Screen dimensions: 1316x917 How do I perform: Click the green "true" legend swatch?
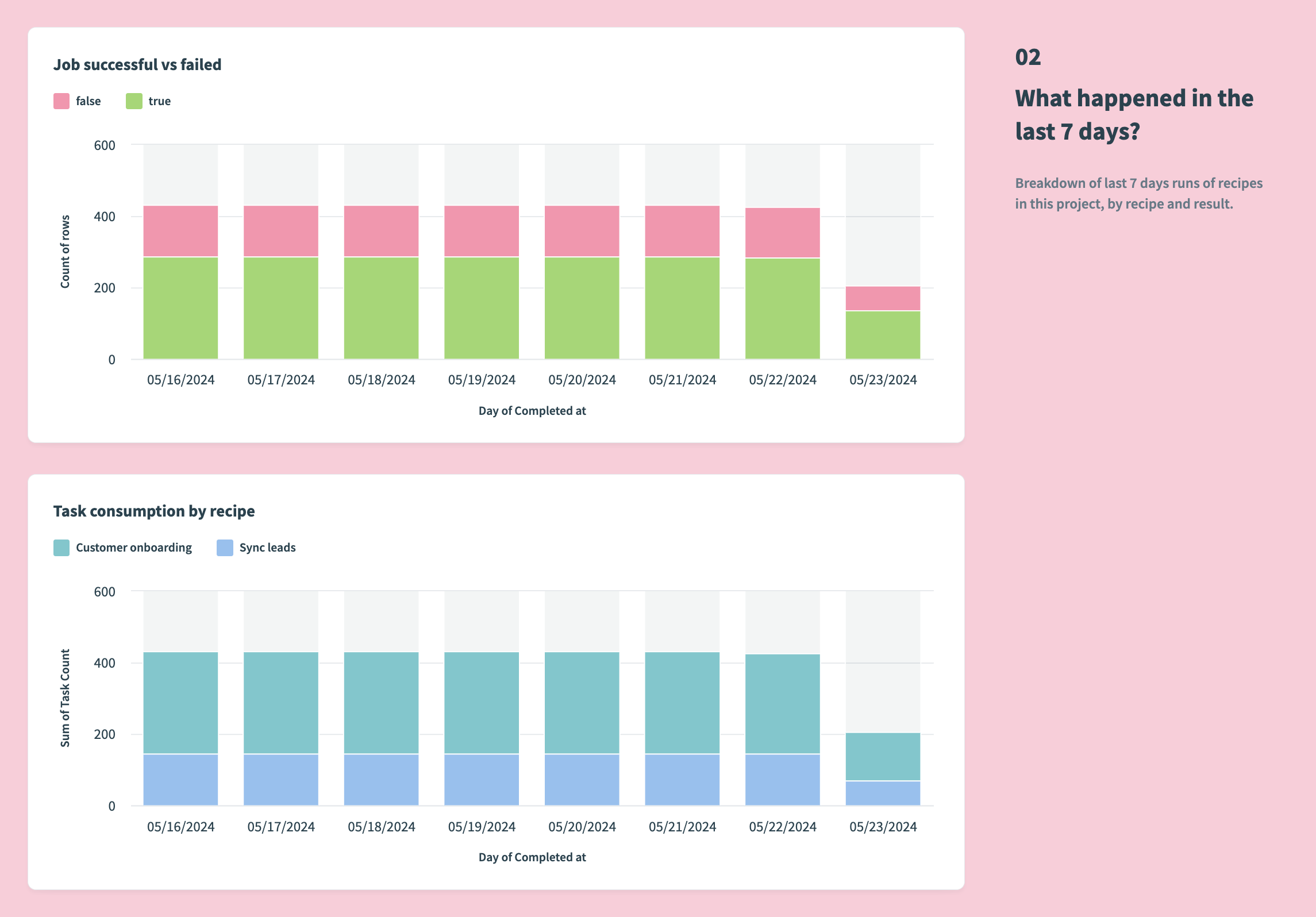[134, 101]
